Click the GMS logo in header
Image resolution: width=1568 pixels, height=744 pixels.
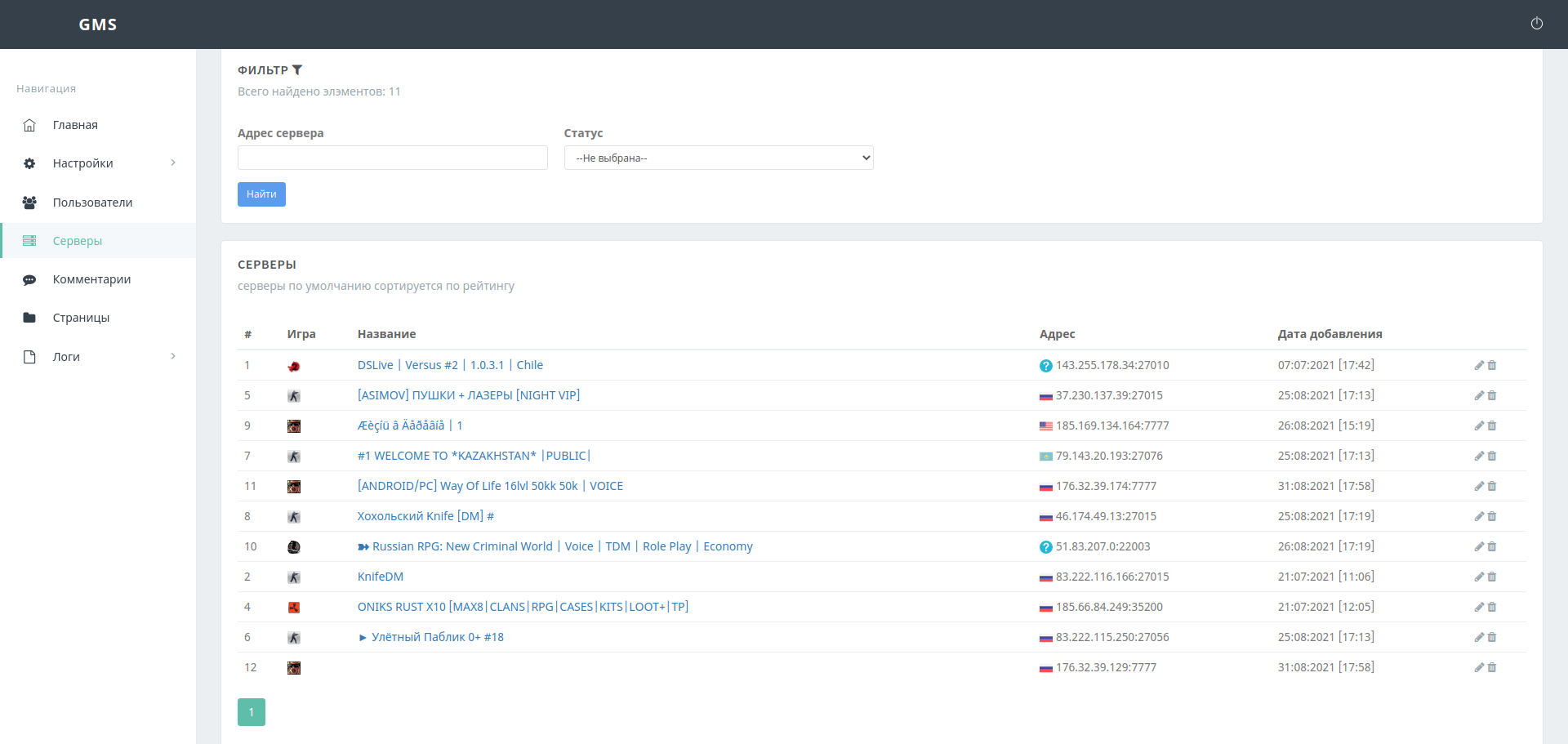pos(98,25)
